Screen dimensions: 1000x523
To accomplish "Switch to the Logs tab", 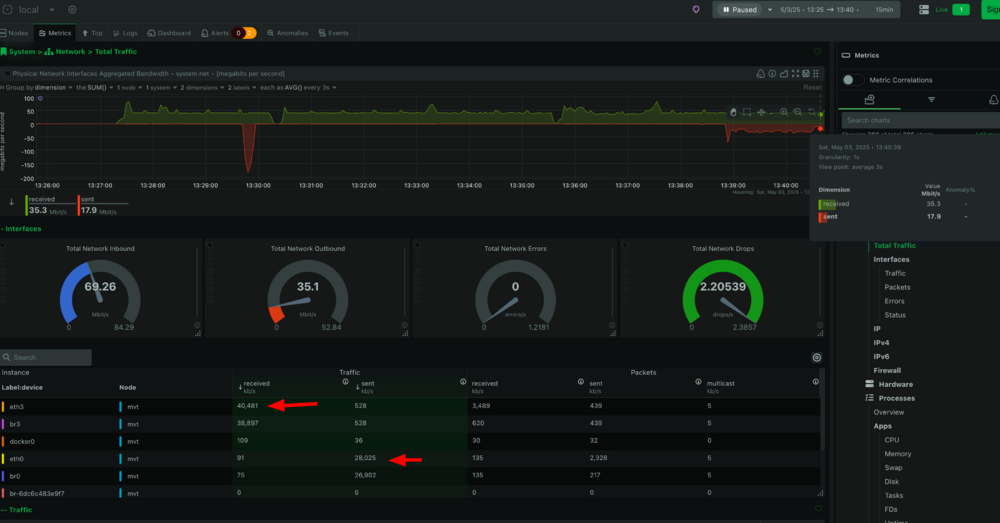I will coord(125,33).
